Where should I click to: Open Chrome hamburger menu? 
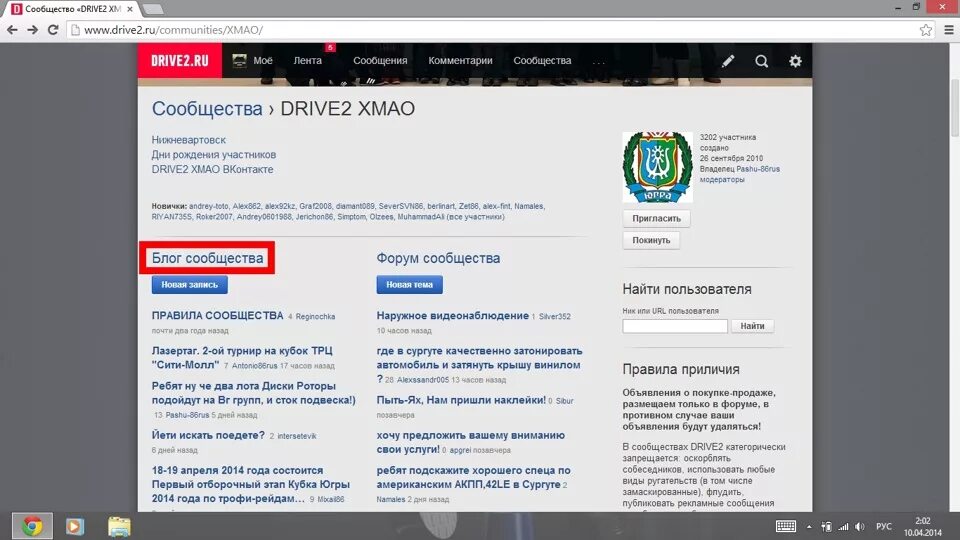[948, 30]
